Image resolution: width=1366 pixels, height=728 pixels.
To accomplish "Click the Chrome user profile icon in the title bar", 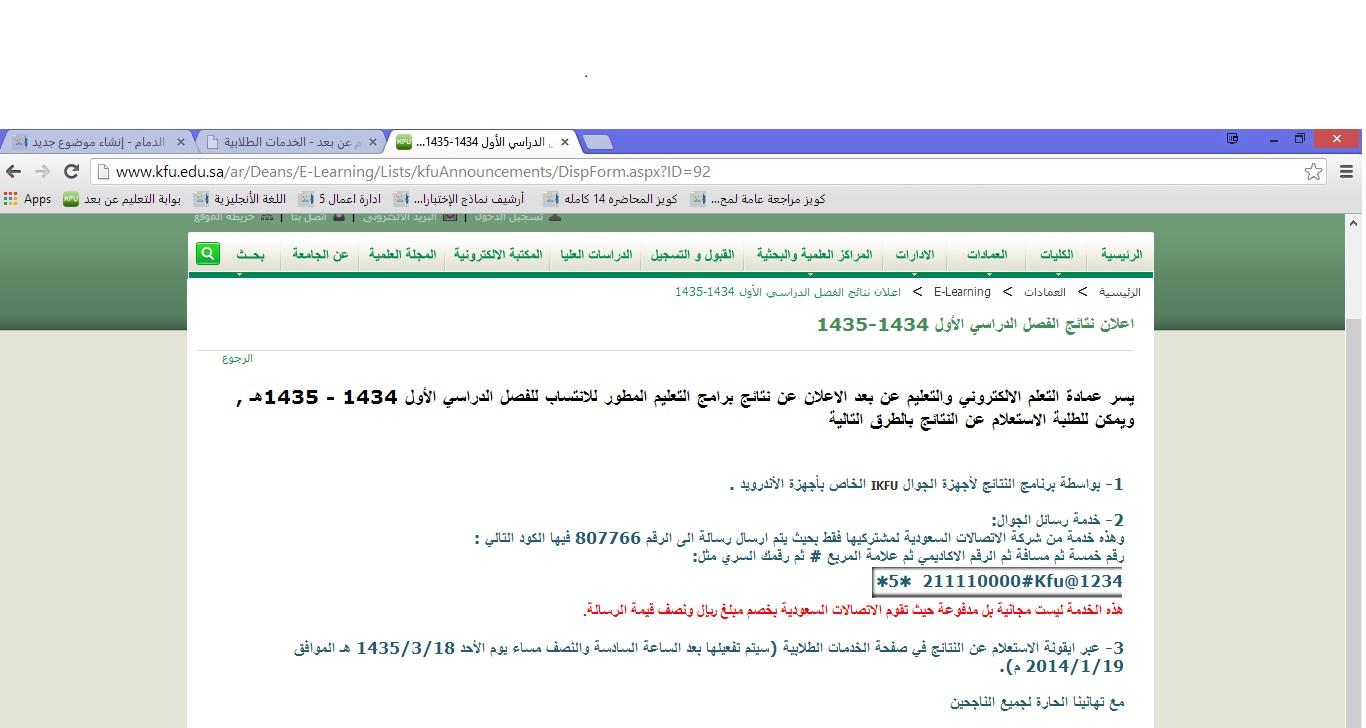I will coord(1233,138).
